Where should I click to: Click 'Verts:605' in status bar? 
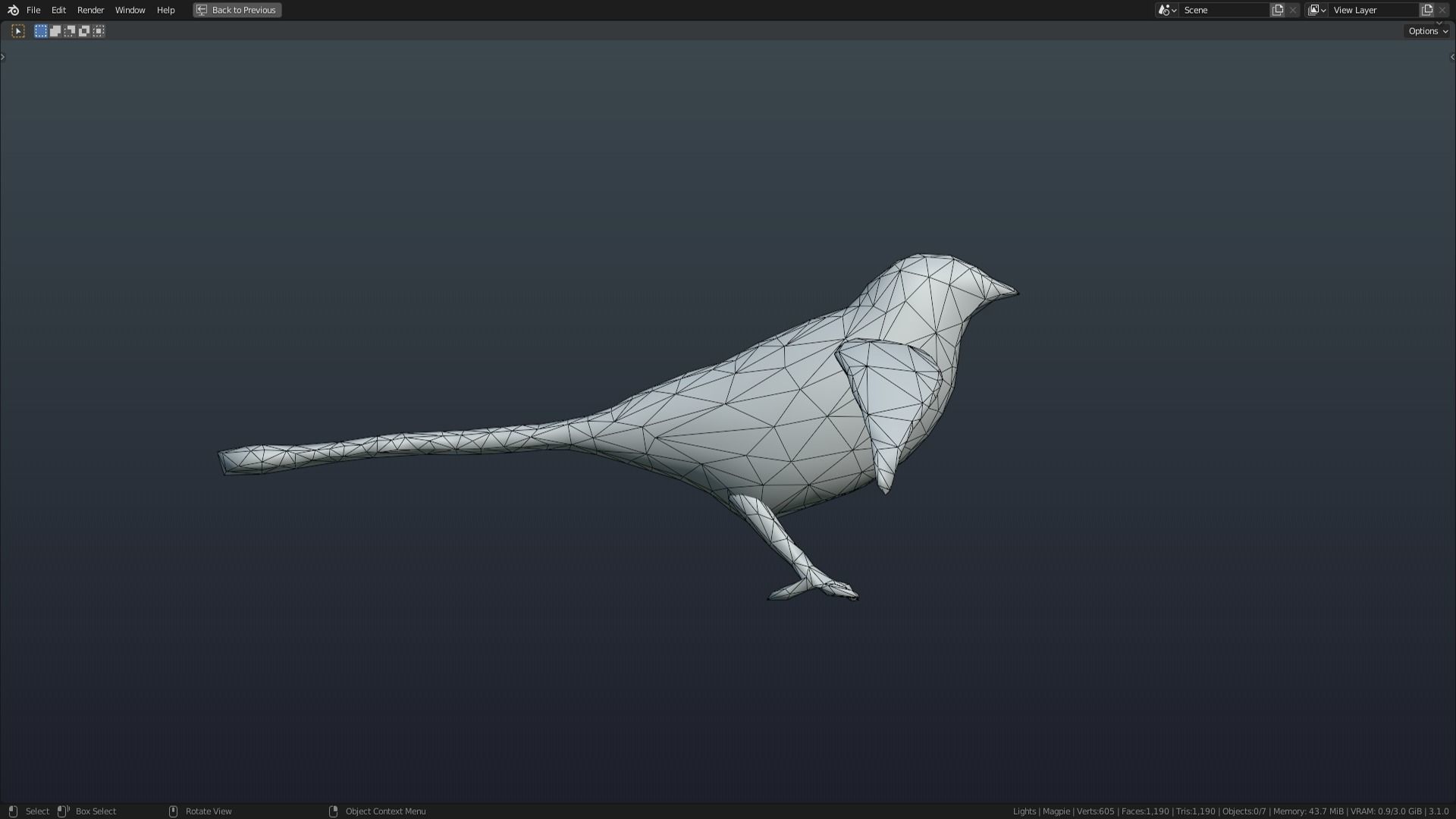pos(1096,811)
